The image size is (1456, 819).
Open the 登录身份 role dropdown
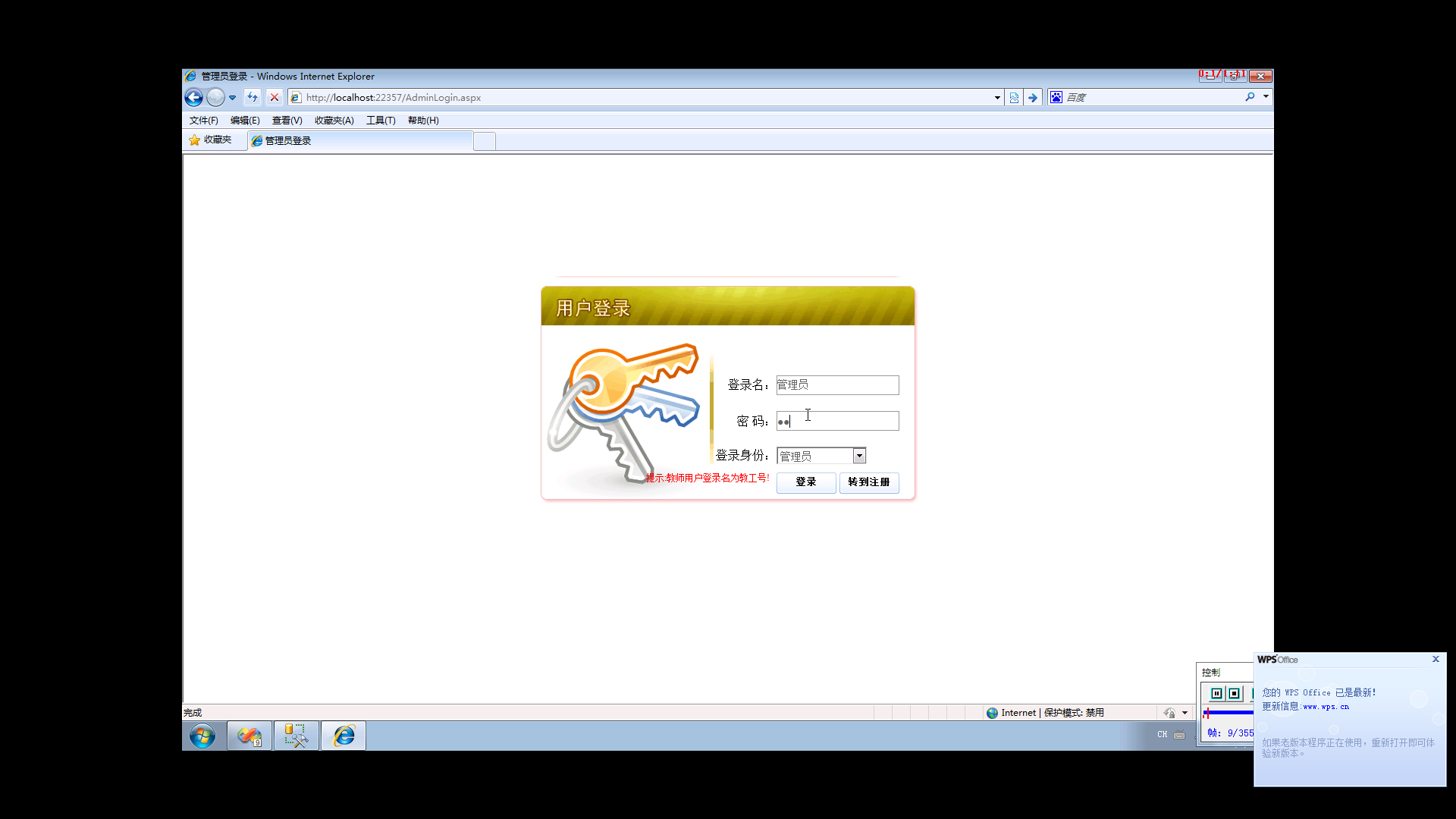[x=821, y=456]
